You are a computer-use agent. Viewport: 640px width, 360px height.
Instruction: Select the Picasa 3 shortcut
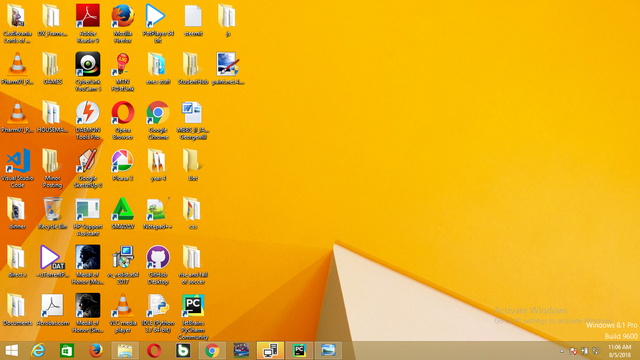point(122,164)
